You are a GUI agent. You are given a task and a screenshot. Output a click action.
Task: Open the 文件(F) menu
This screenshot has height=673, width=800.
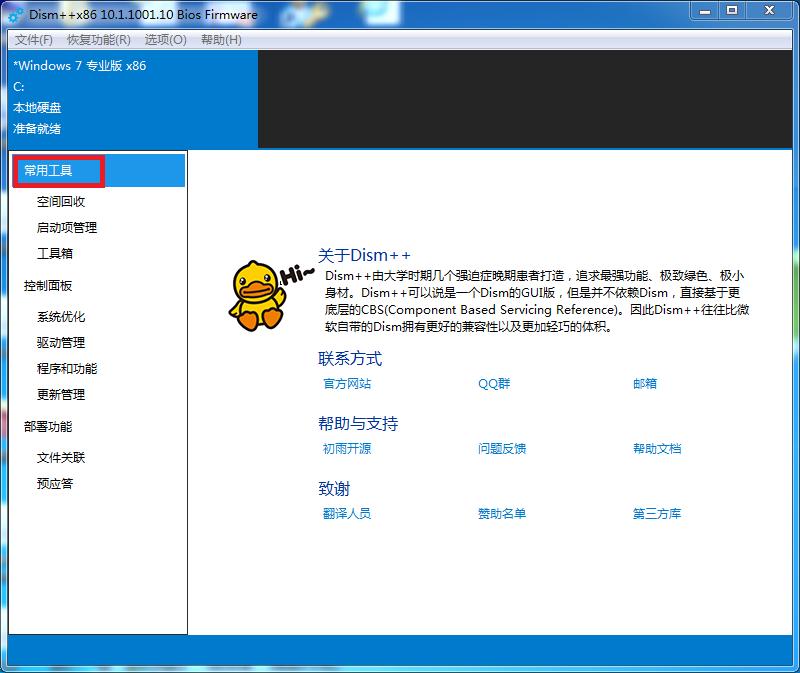(33, 39)
